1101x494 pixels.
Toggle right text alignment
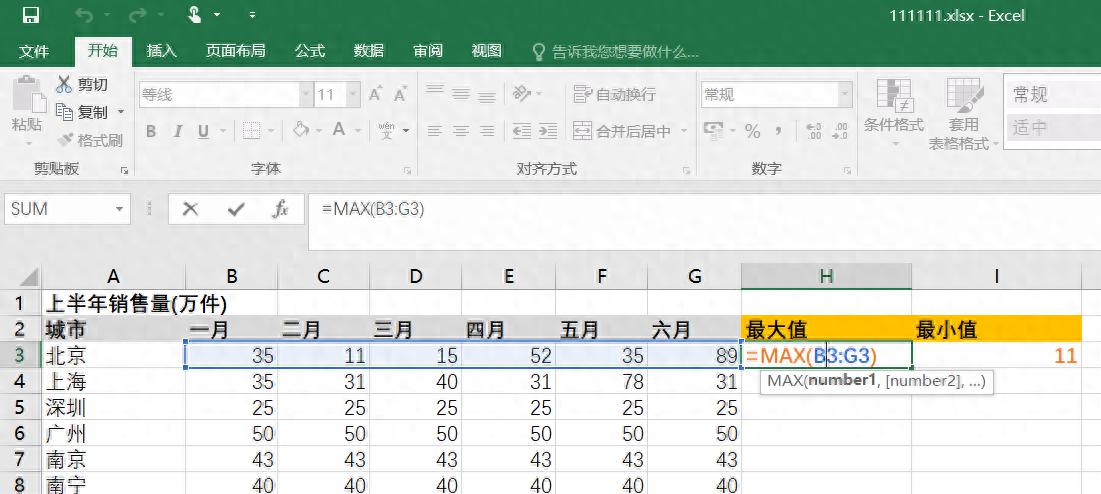point(487,131)
